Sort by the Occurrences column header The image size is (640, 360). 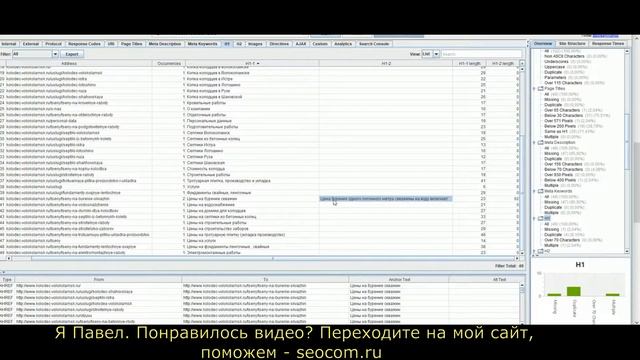169,64
